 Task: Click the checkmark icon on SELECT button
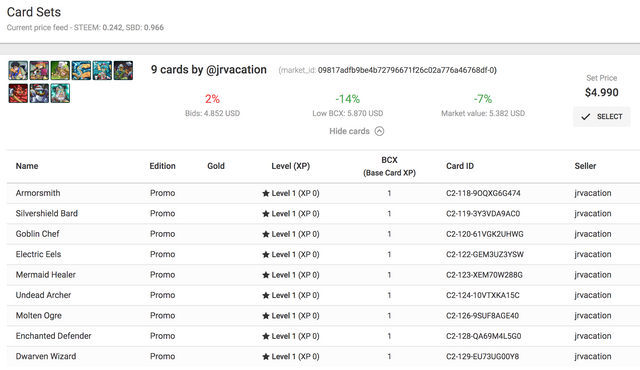point(586,117)
